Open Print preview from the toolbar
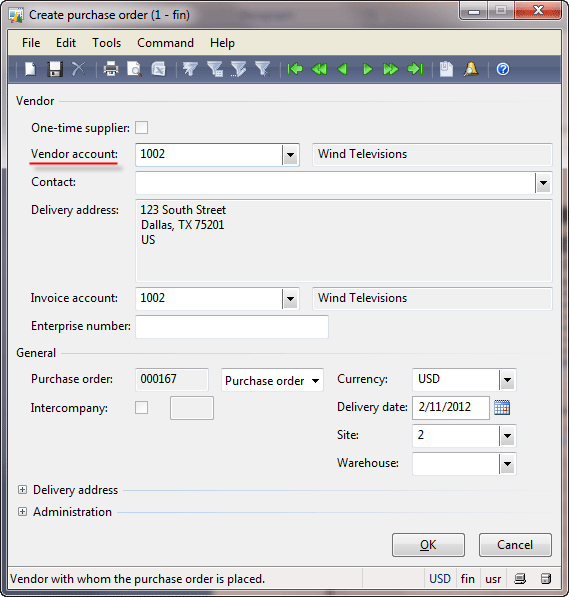 tap(134, 69)
